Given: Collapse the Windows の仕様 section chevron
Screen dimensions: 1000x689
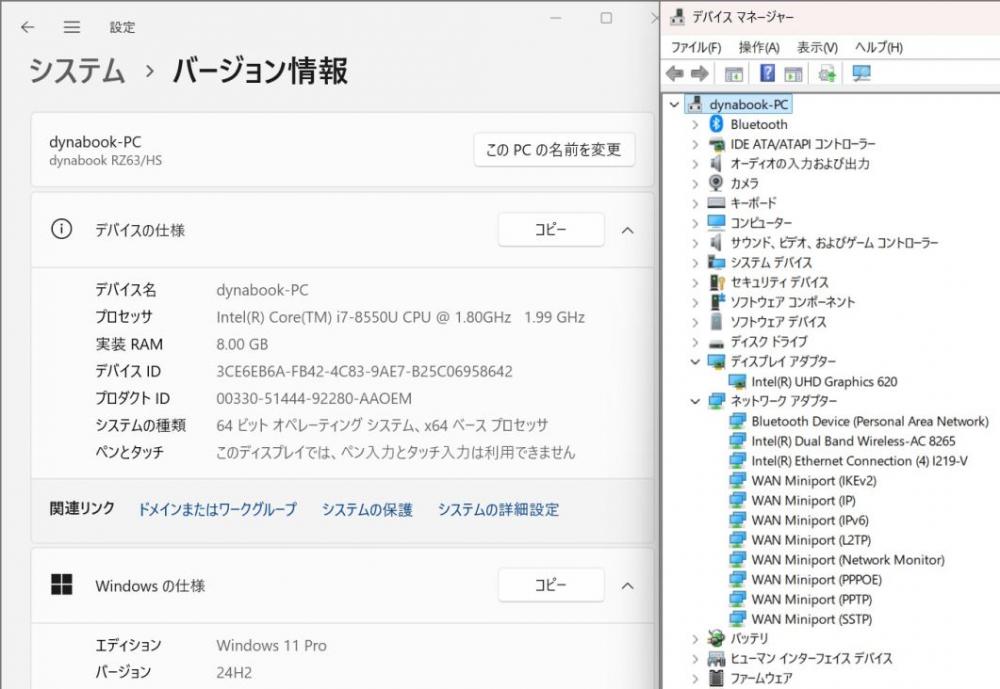Looking at the screenshot, I should (628, 586).
